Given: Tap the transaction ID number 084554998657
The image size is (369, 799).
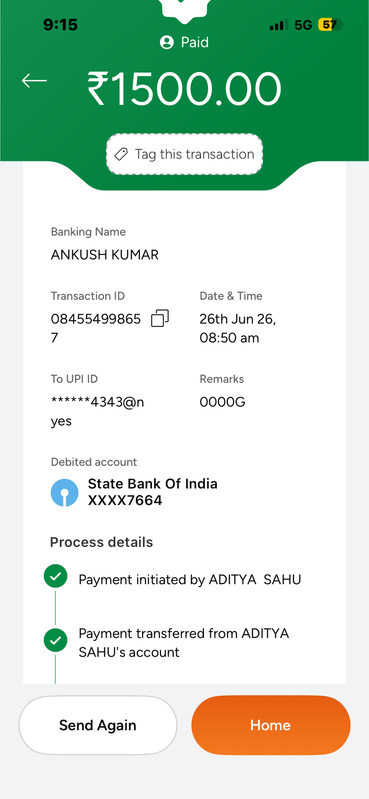Looking at the screenshot, I should [95, 329].
